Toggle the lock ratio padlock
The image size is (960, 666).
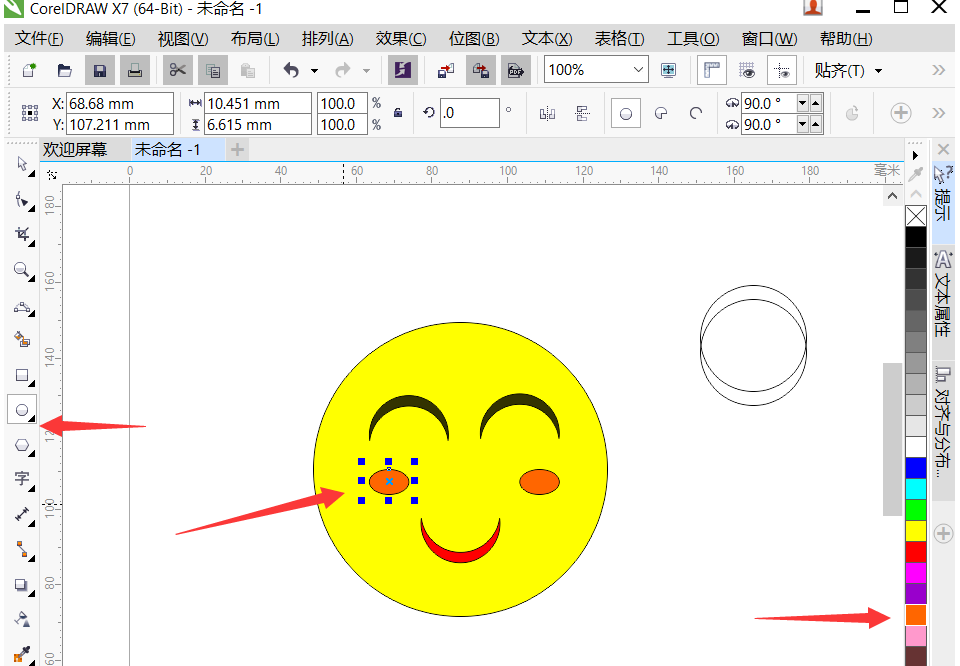point(398,113)
